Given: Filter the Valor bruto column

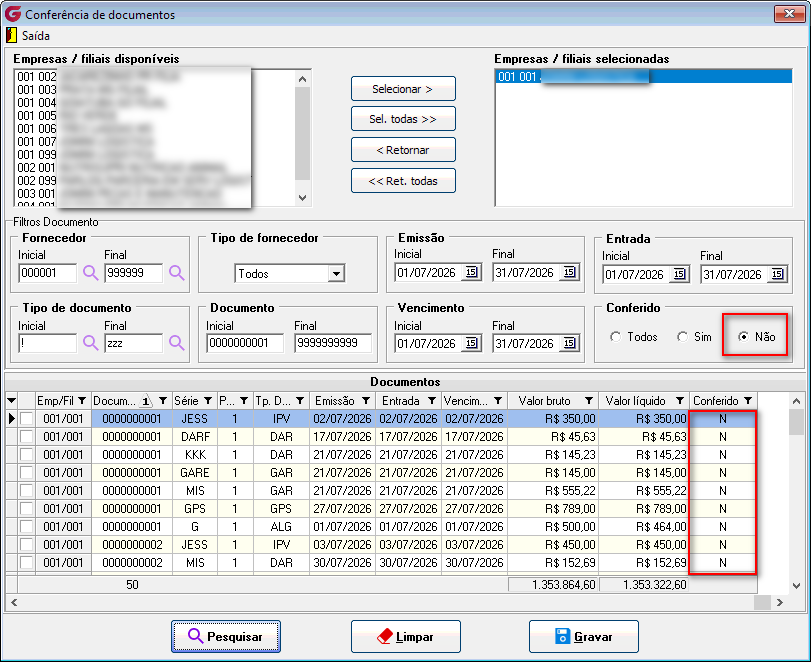Looking at the screenshot, I should tap(589, 401).
